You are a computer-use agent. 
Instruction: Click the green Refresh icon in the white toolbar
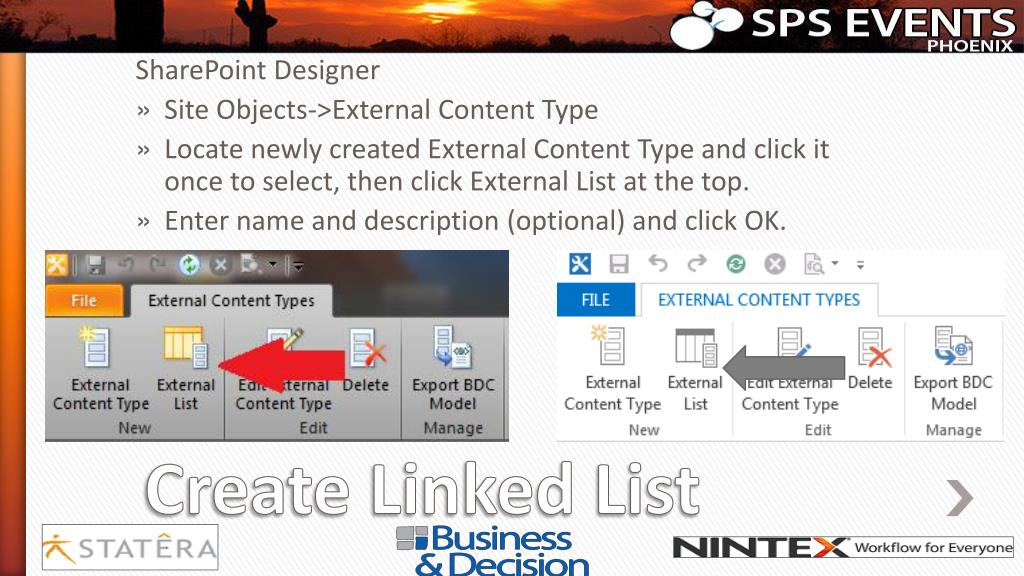736,264
